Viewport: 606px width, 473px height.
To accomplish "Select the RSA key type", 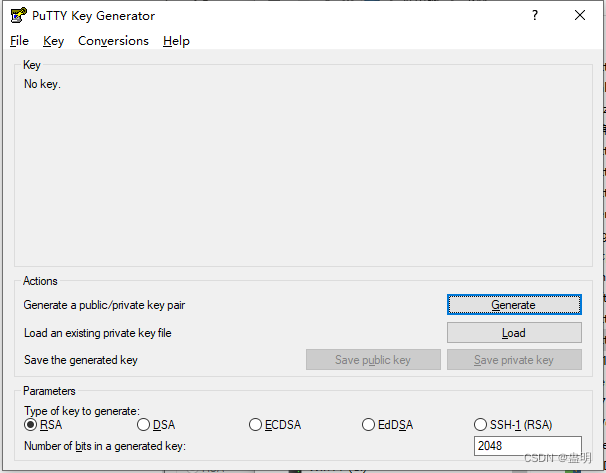I will [x=43, y=425].
